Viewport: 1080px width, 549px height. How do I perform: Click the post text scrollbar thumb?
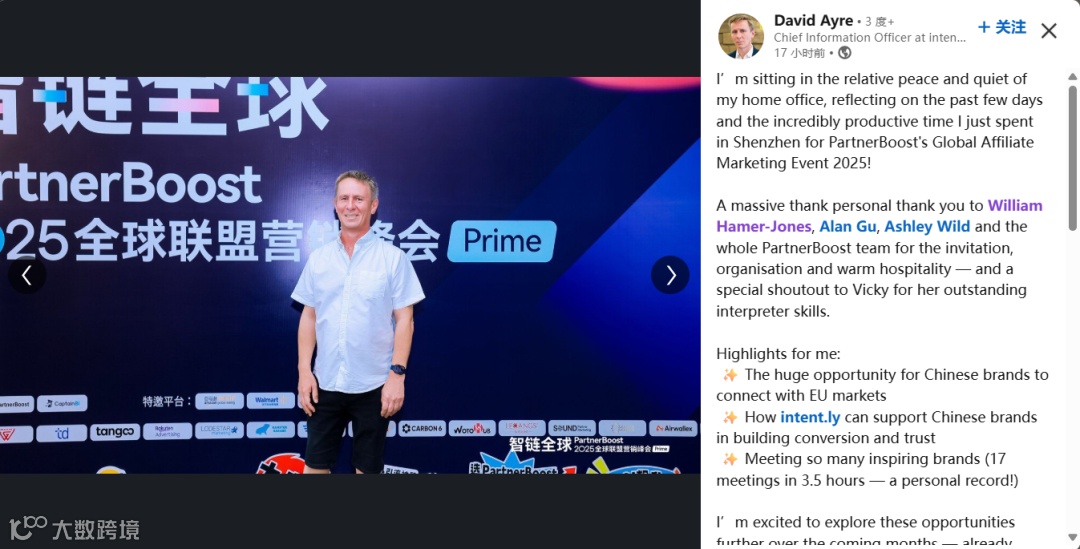1072,157
